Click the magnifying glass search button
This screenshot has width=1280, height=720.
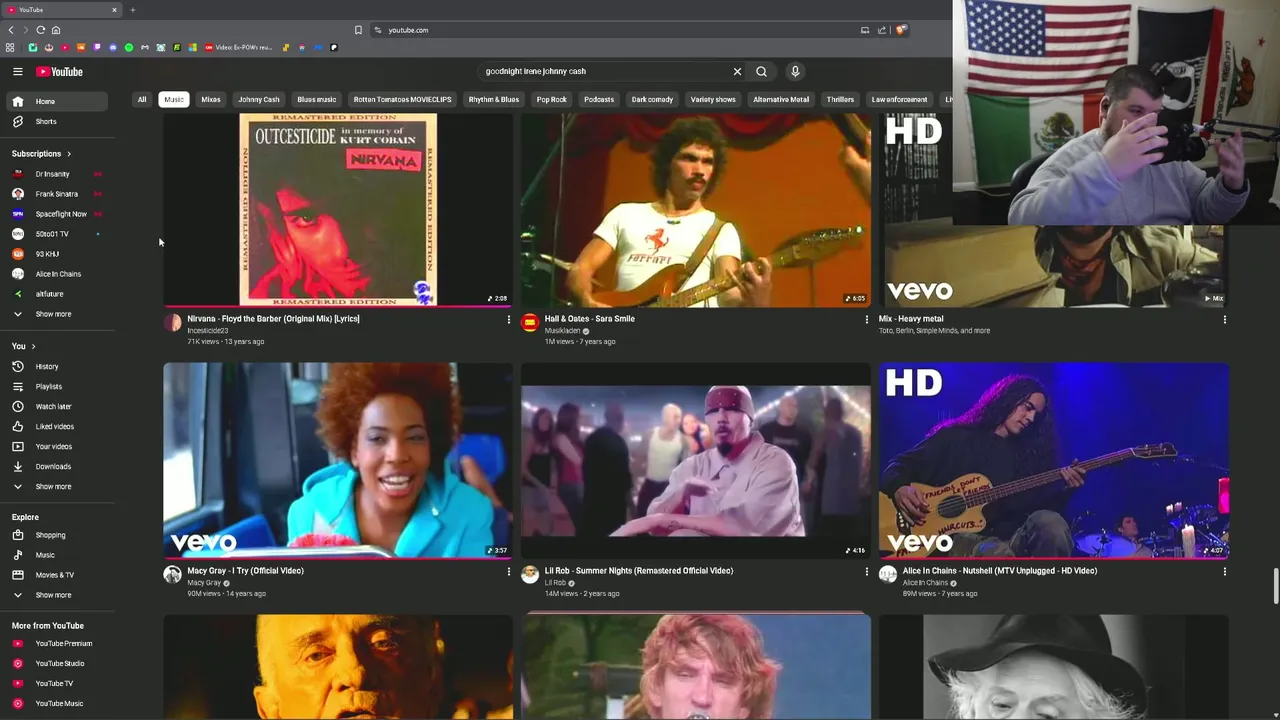point(761,71)
